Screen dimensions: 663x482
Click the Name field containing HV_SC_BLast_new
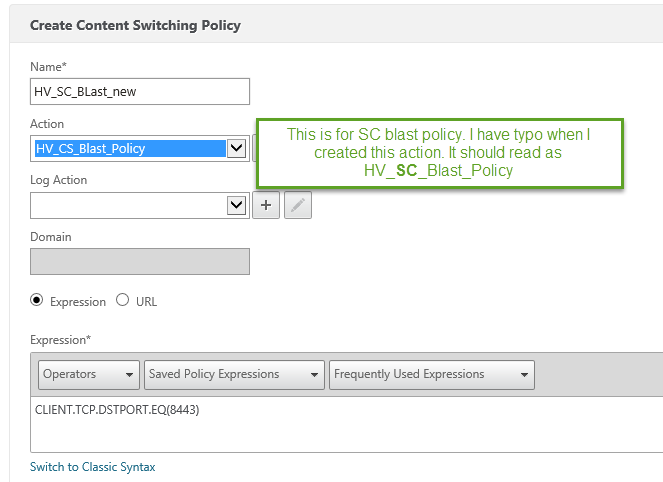(140, 91)
